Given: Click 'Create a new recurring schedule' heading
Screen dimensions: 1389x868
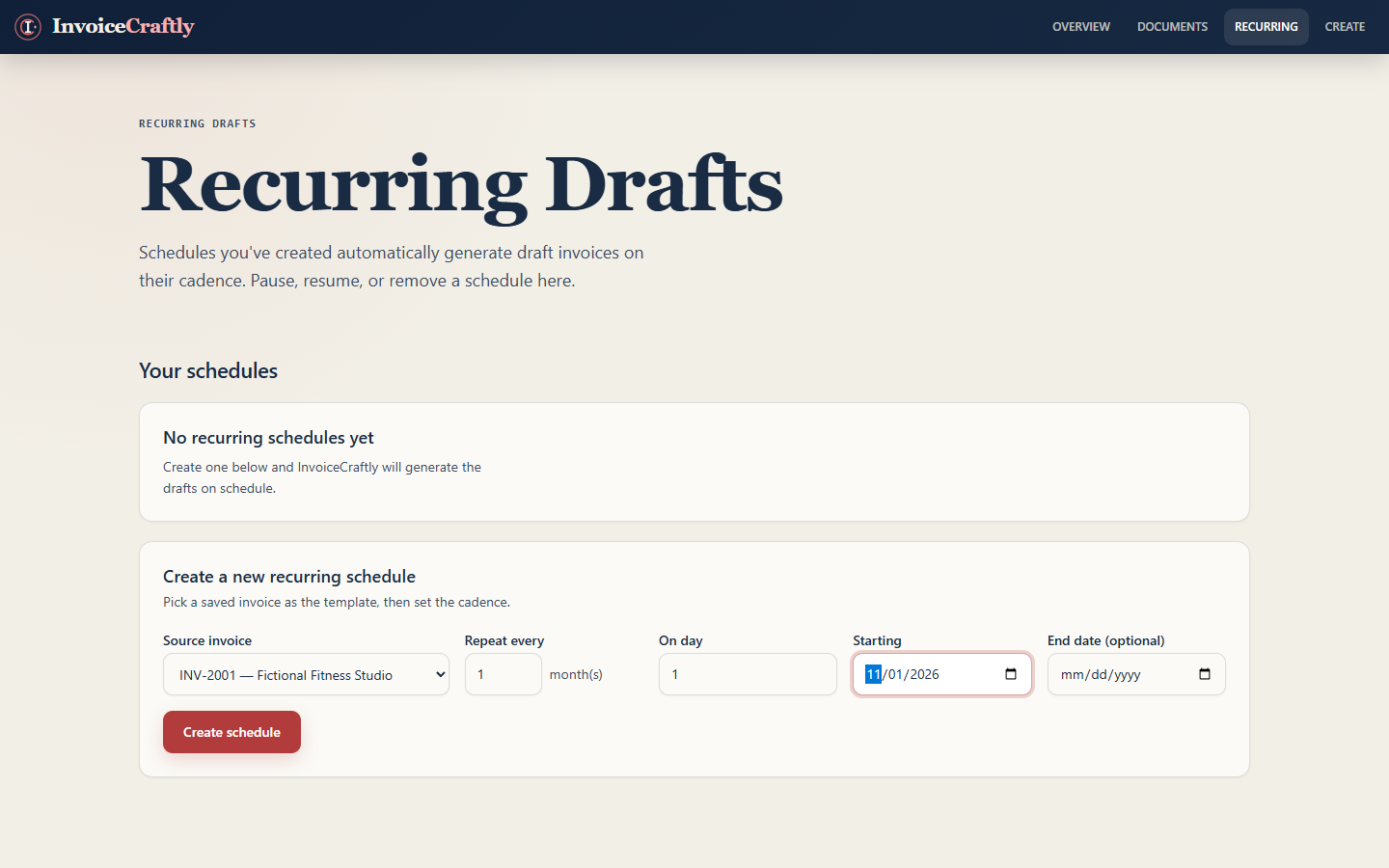Looking at the screenshot, I should click(x=289, y=577).
